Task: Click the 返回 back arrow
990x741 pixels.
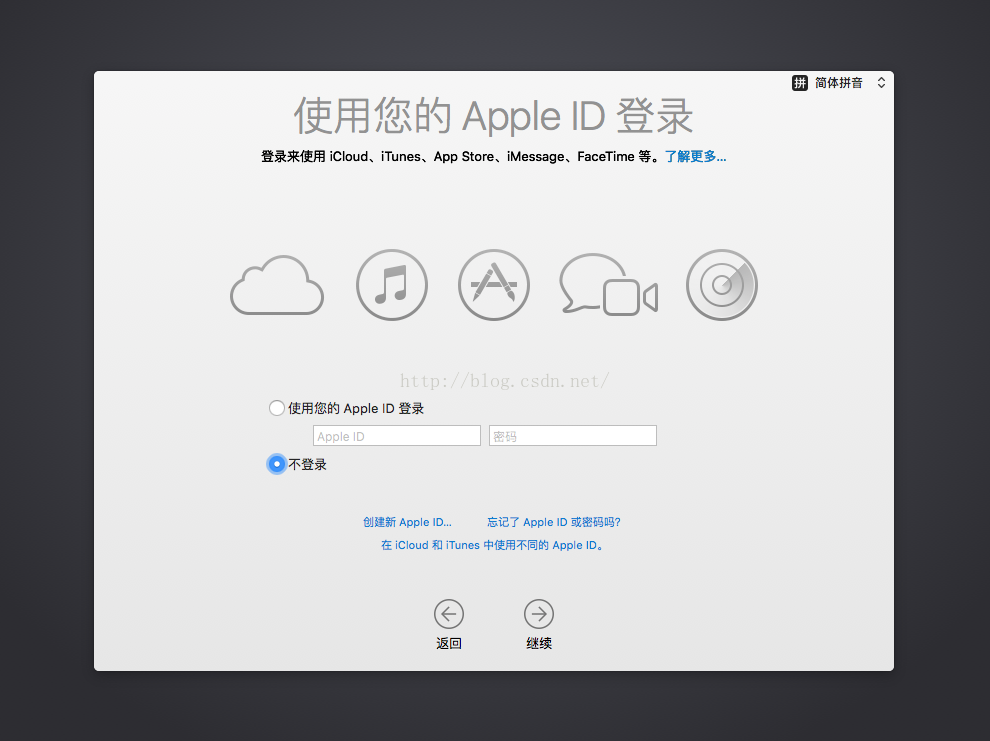Action: coord(449,614)
